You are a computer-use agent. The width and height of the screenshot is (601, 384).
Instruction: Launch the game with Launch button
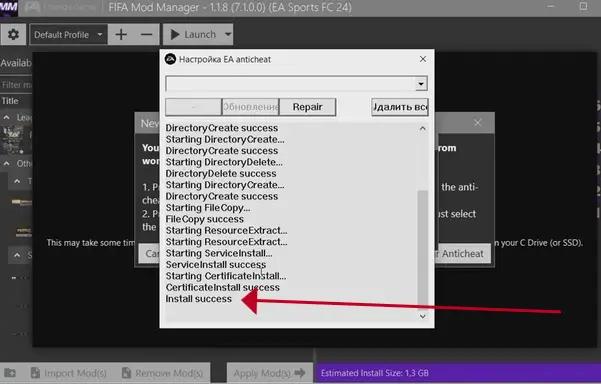coord(193,34)
